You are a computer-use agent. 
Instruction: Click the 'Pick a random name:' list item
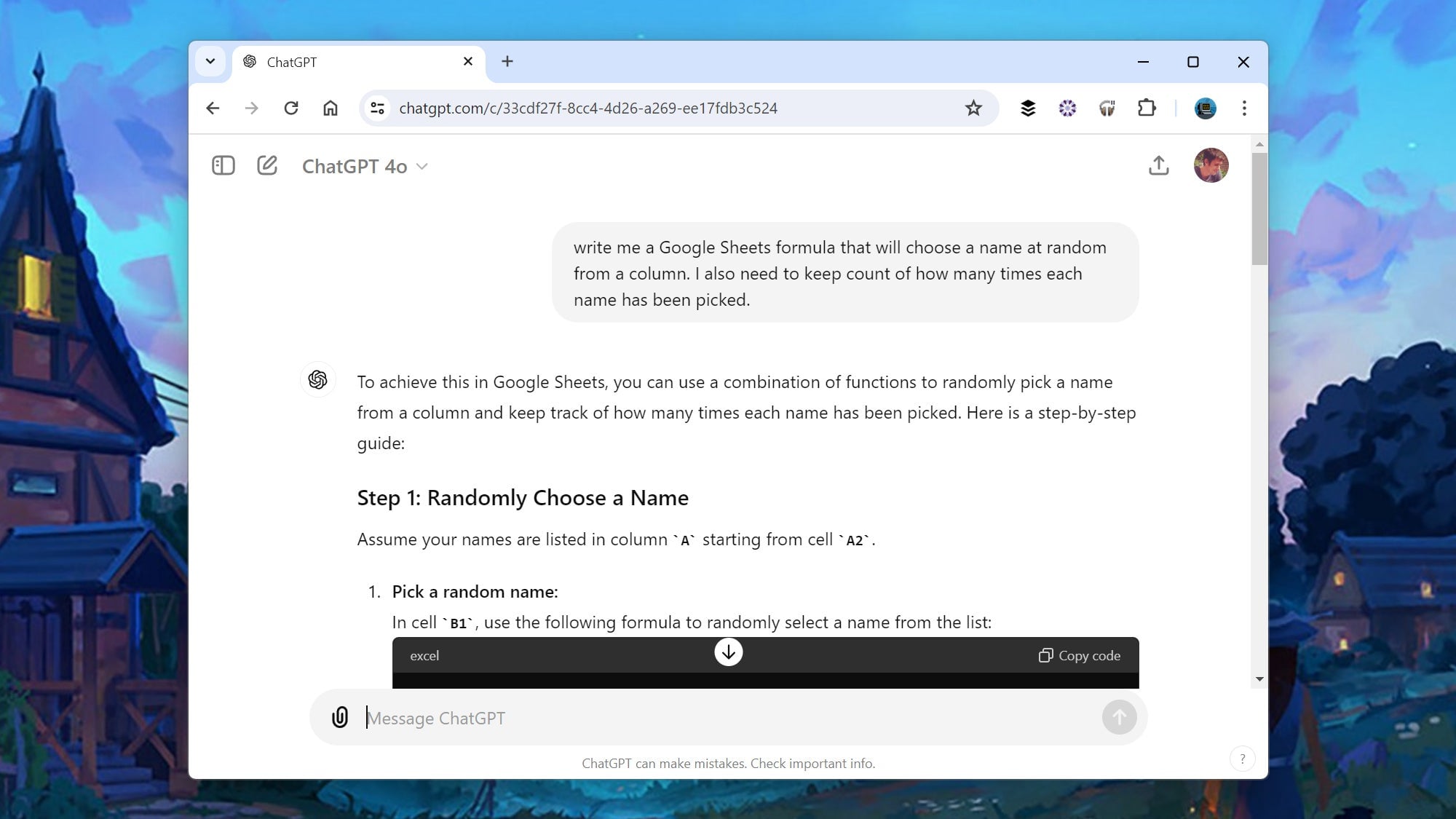[475, 592]
